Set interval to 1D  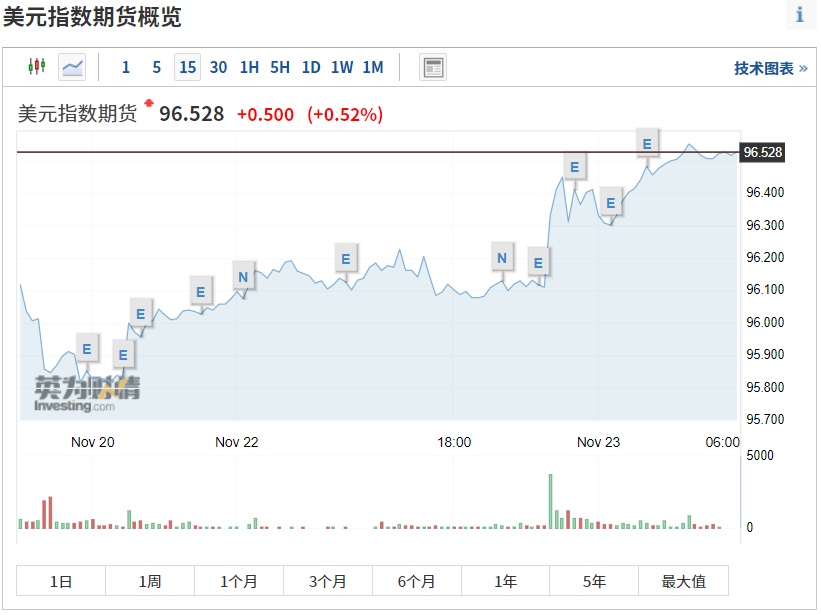311,67
